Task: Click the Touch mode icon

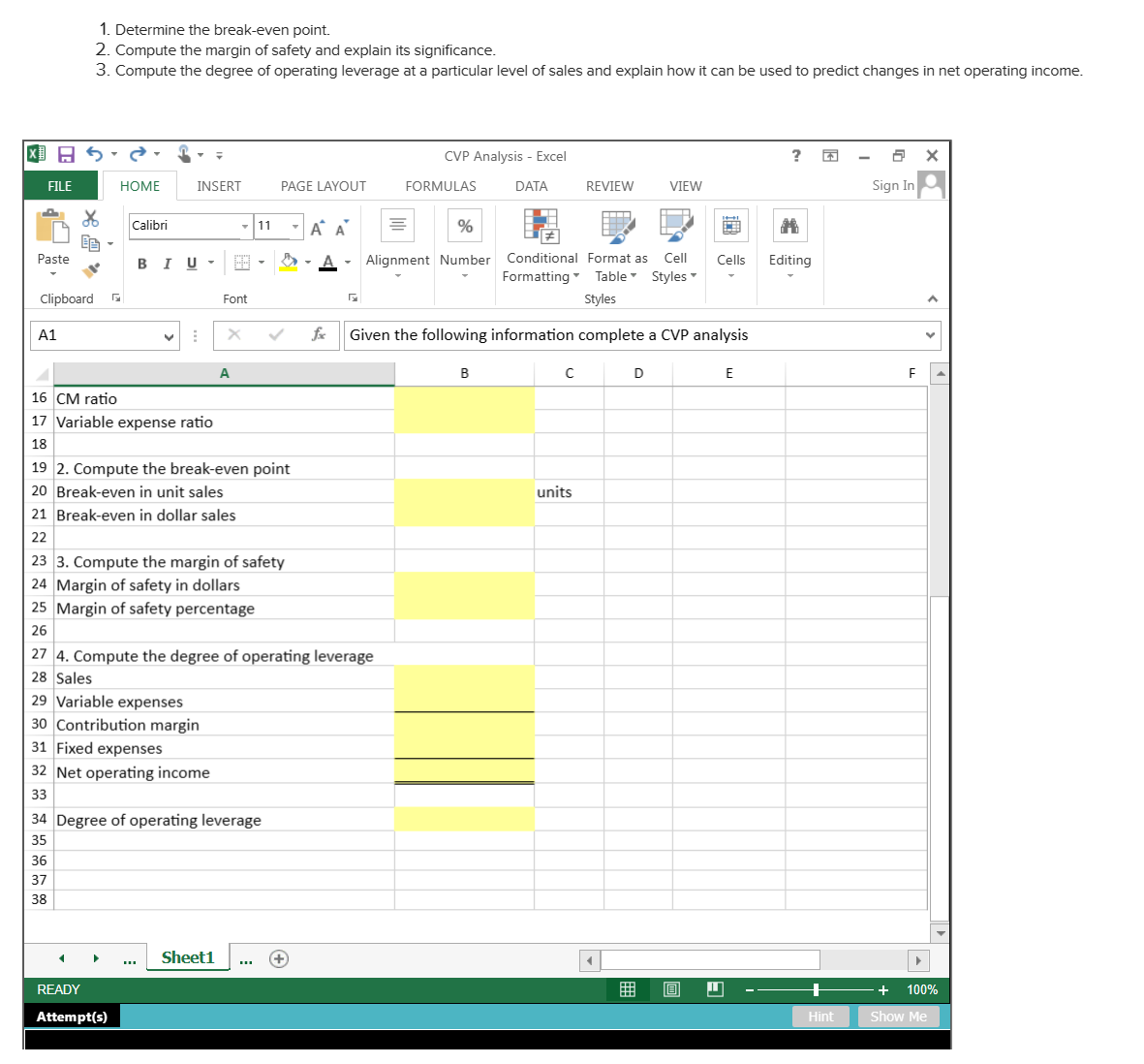Action: [184, 154]
